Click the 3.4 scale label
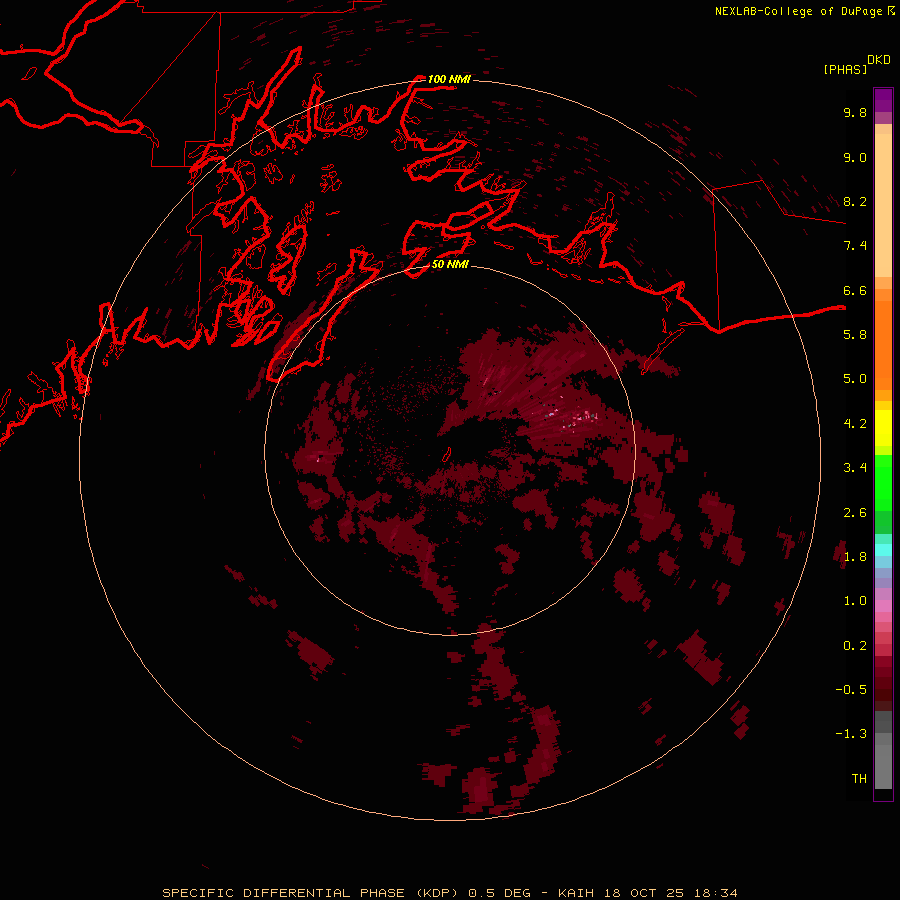This screenshot has height=900, width=900. coord(855,468)
